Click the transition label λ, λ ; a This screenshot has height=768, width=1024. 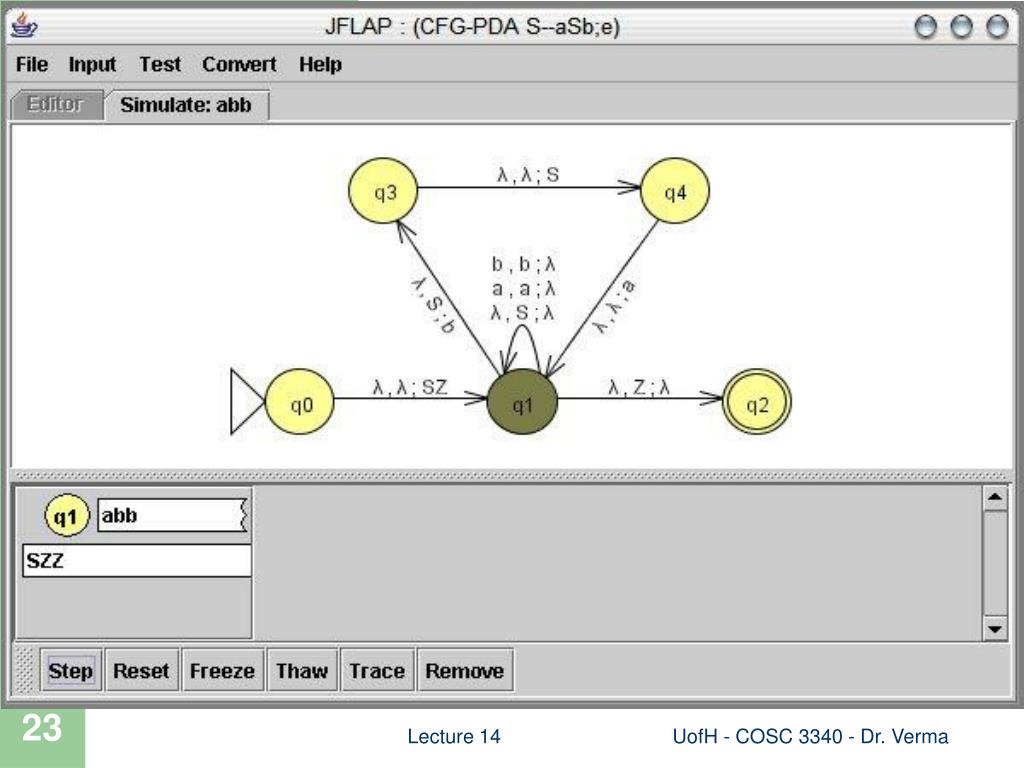pyautogui.click(x=614, y=306)
